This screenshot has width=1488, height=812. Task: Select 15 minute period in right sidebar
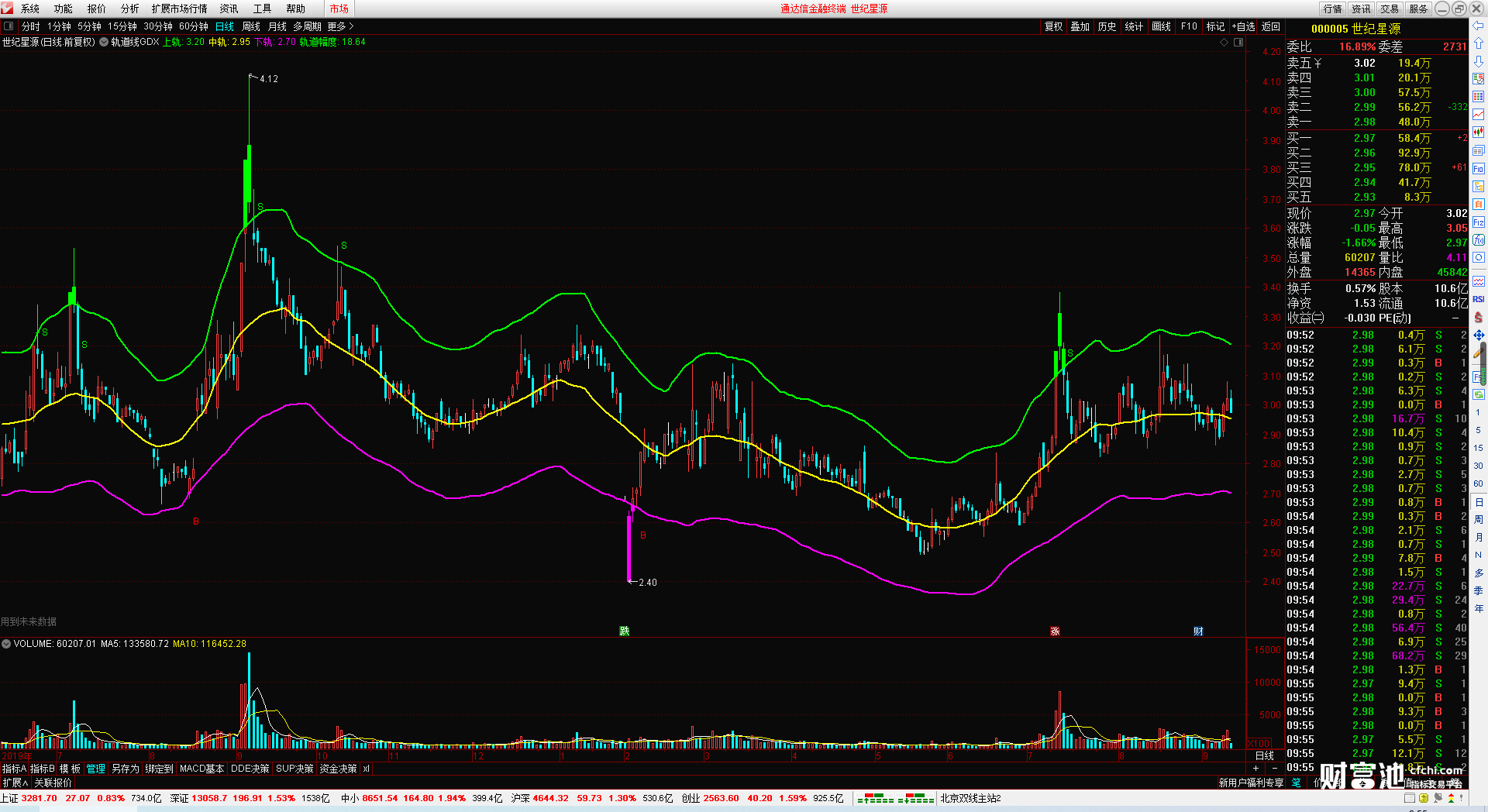1478,448
